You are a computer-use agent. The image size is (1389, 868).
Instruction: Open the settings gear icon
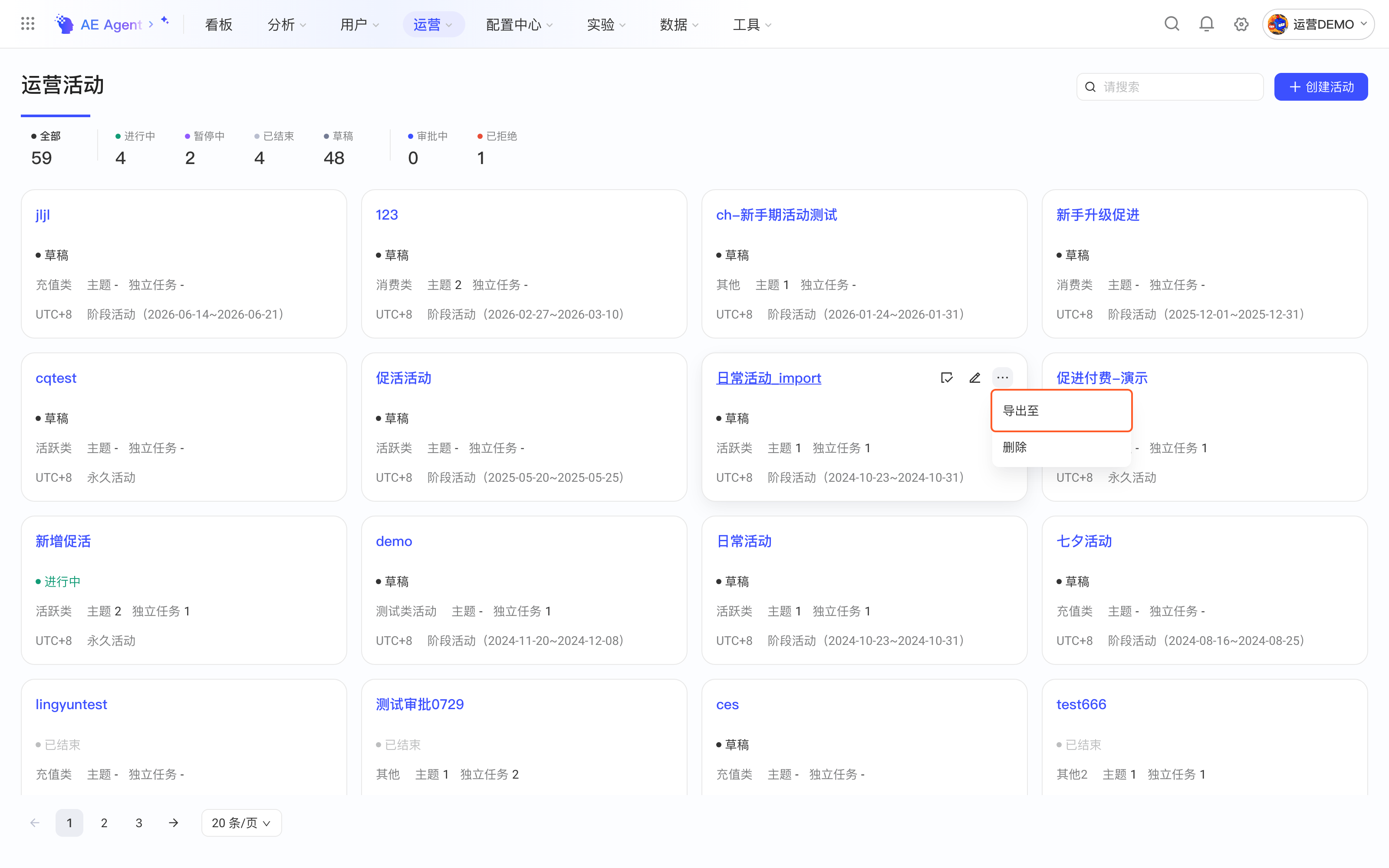tap(1241, 24)
